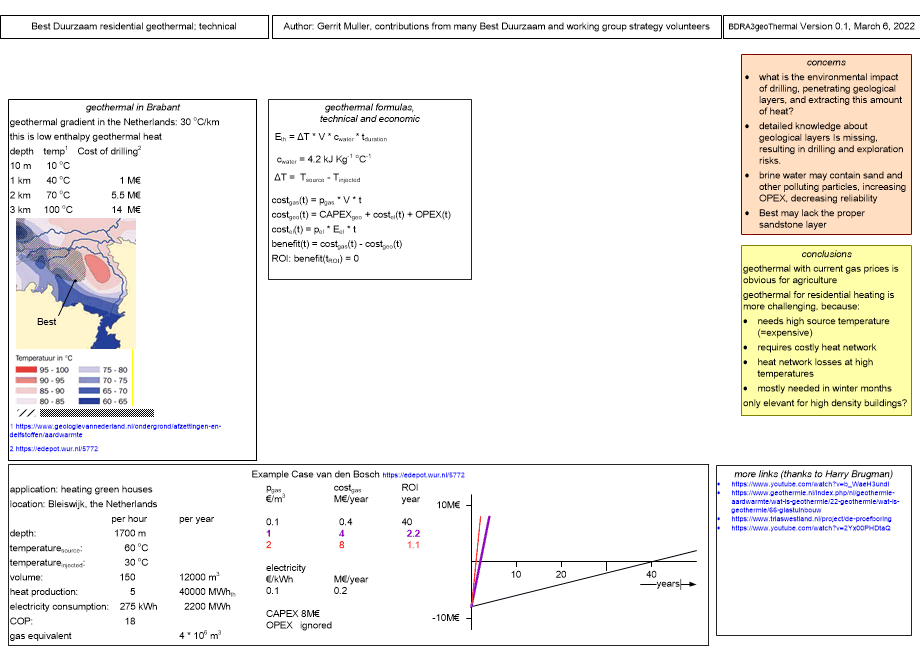Click the concern about brine water containing sand
Viewport: 920px width, 660px height.
coord(832,187)
